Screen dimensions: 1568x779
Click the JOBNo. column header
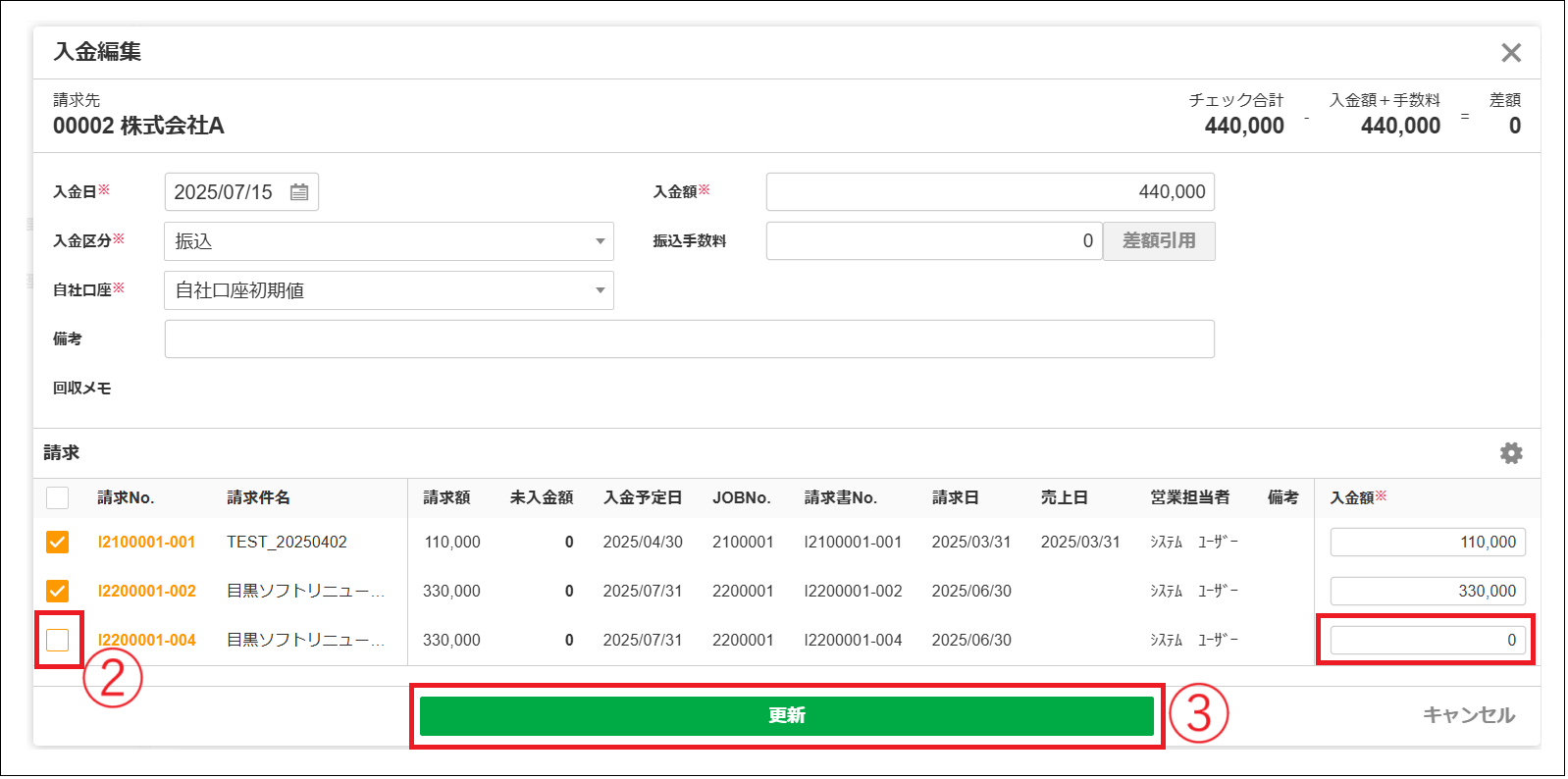(742, 497)
